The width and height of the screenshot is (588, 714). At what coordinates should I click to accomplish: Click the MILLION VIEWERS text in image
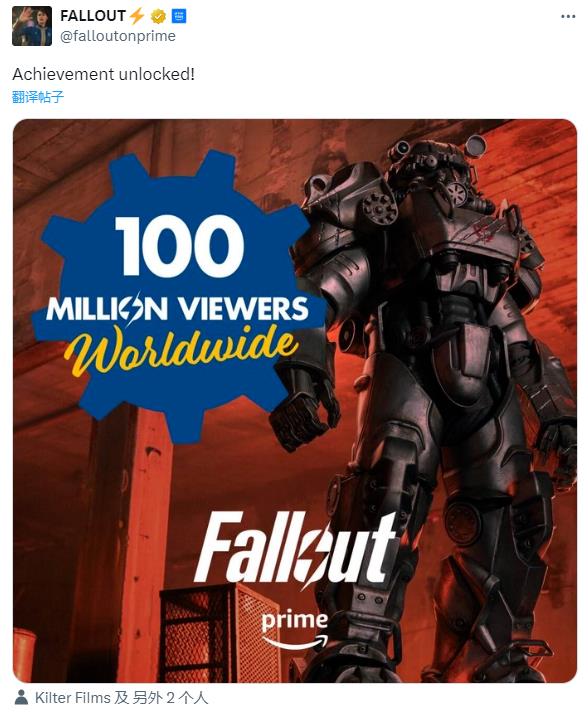click(177, 309)
